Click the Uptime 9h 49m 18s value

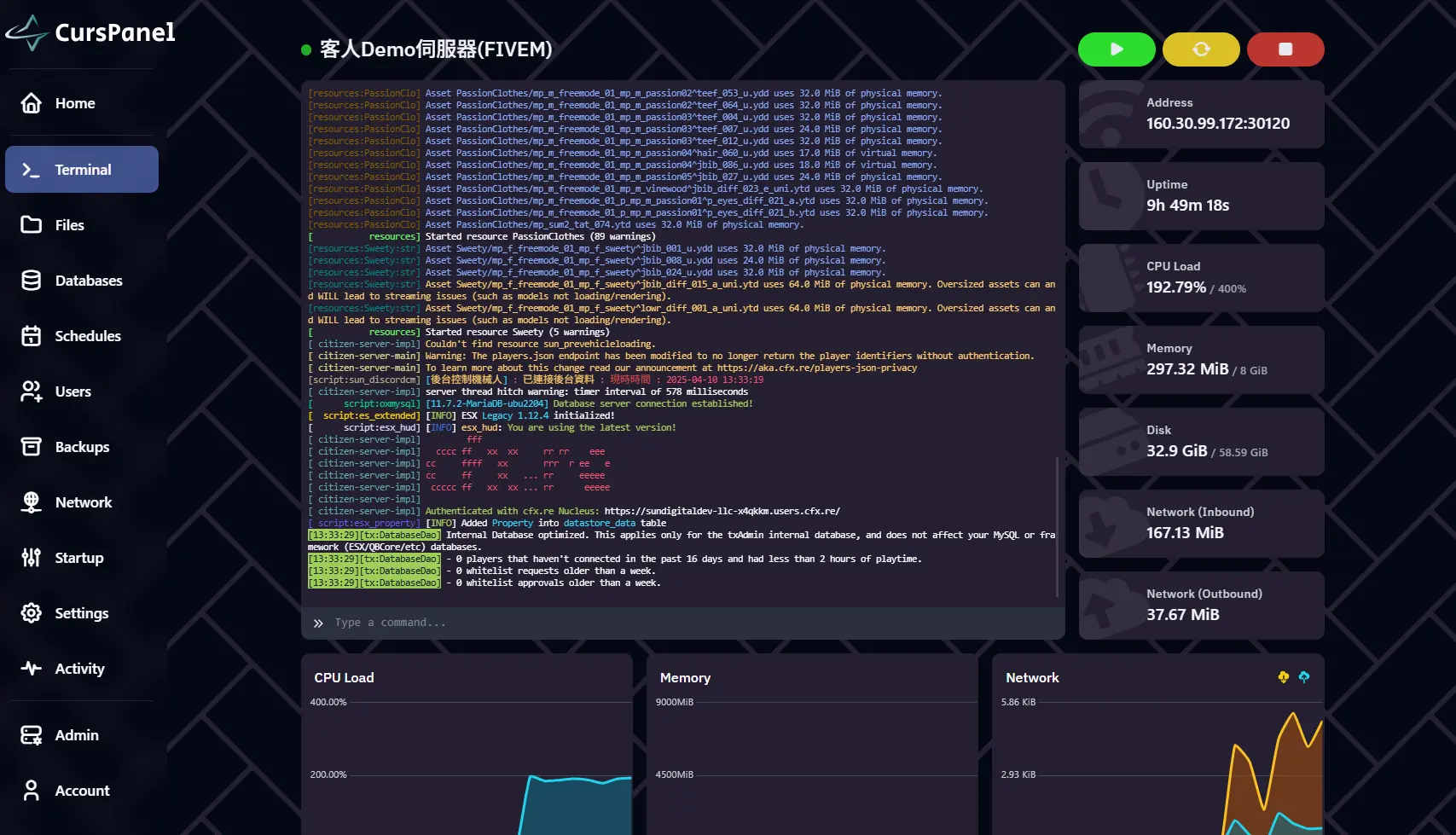1187,206
